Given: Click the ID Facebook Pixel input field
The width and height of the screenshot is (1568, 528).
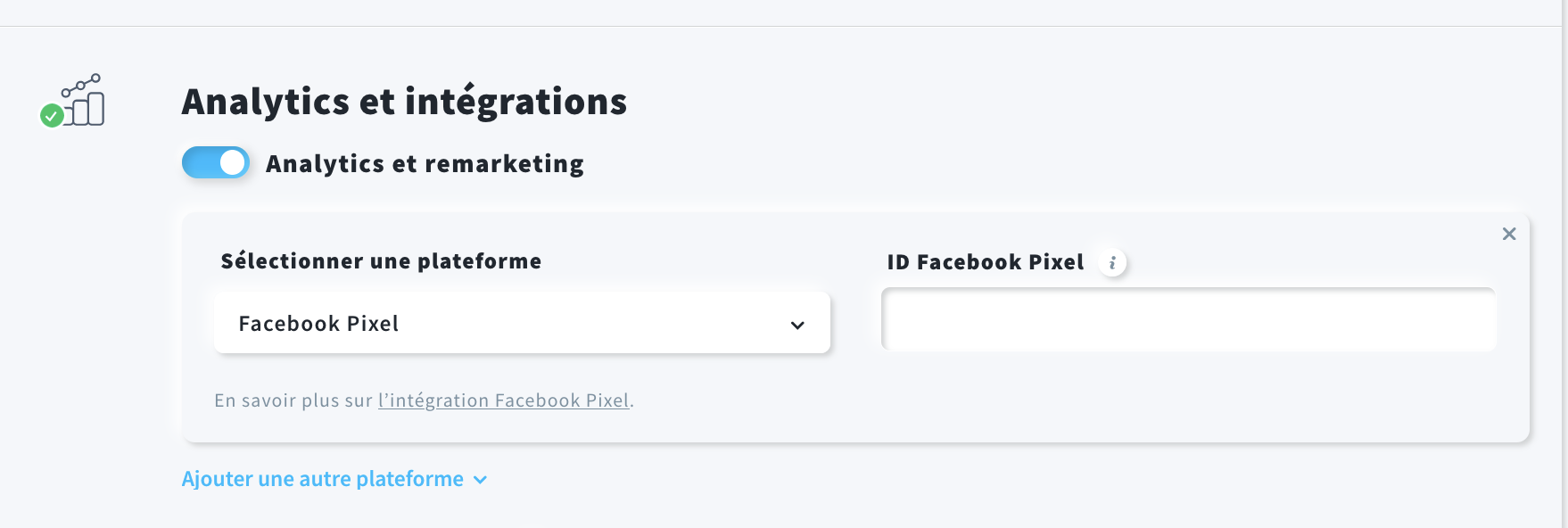Looking at the screenshot, I should click(x=1188, y=319).
